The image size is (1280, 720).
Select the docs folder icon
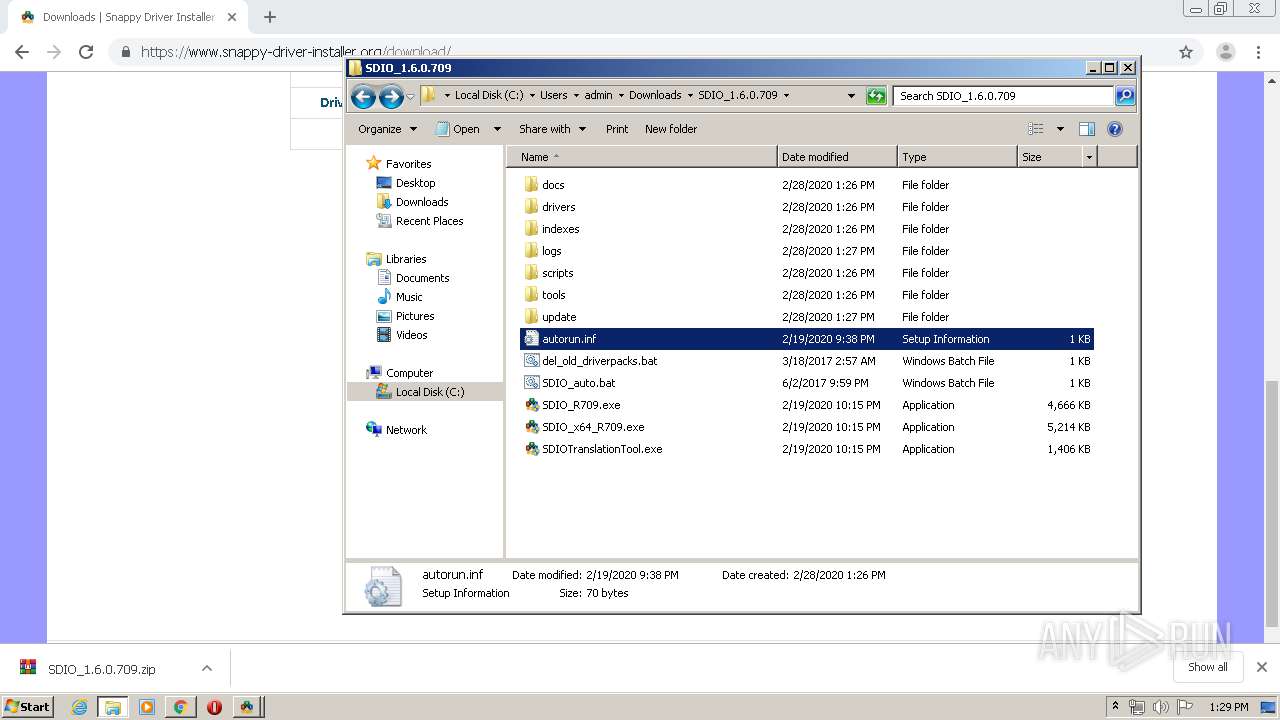tap(531, 185)
